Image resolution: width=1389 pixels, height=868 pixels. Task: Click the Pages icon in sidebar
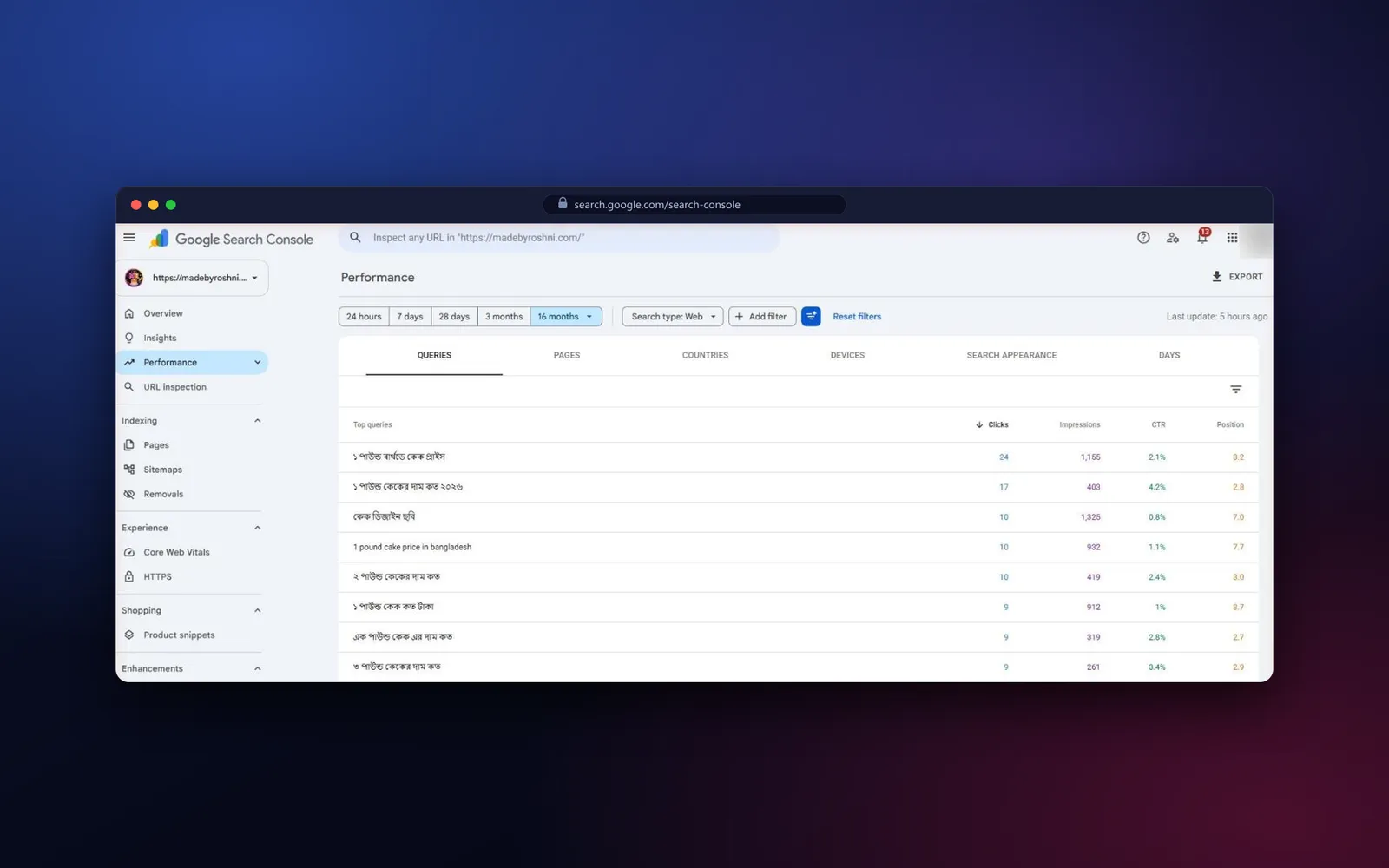tap(129, 445)
